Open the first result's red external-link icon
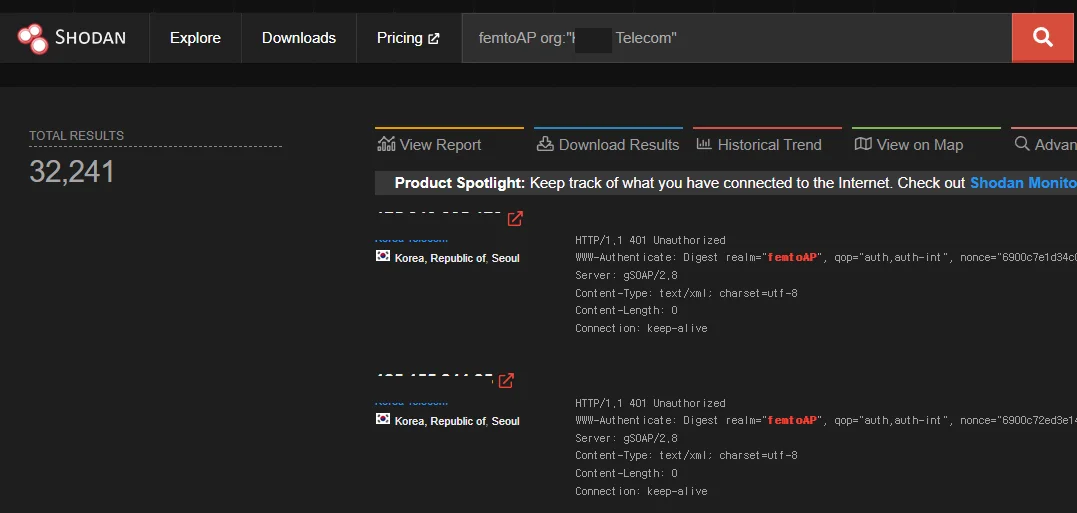Viewport: 1077px width, 513px height. [515, 219]
